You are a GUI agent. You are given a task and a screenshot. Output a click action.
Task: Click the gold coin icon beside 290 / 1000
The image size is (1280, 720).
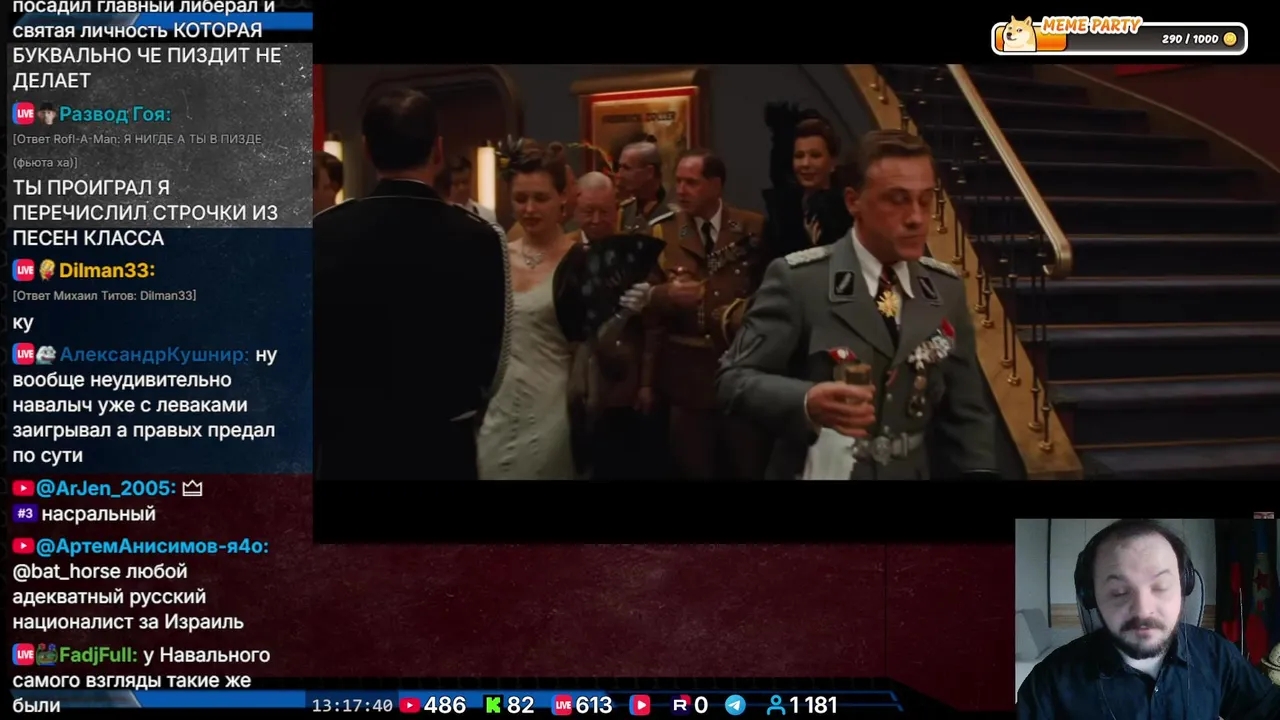(1230, 39)
